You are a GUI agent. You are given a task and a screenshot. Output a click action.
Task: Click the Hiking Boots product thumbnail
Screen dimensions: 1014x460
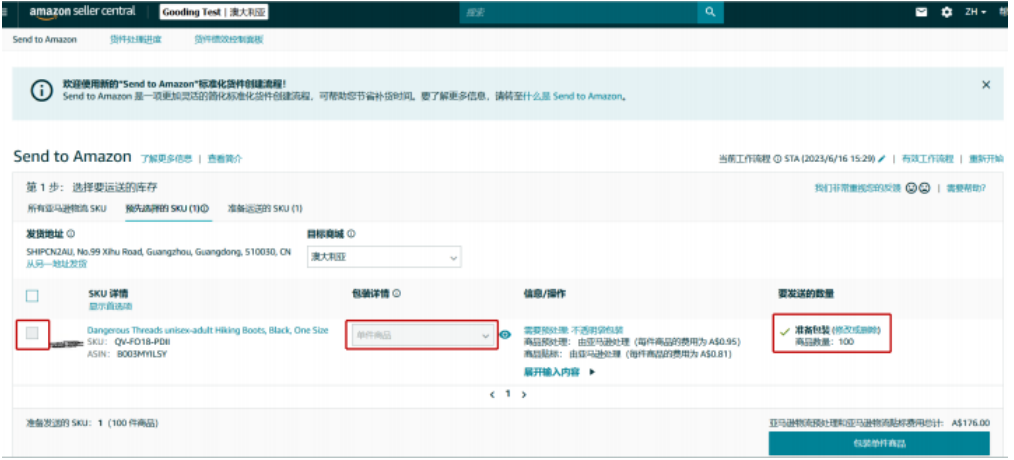pyautogui.click(x=65, y=344)
